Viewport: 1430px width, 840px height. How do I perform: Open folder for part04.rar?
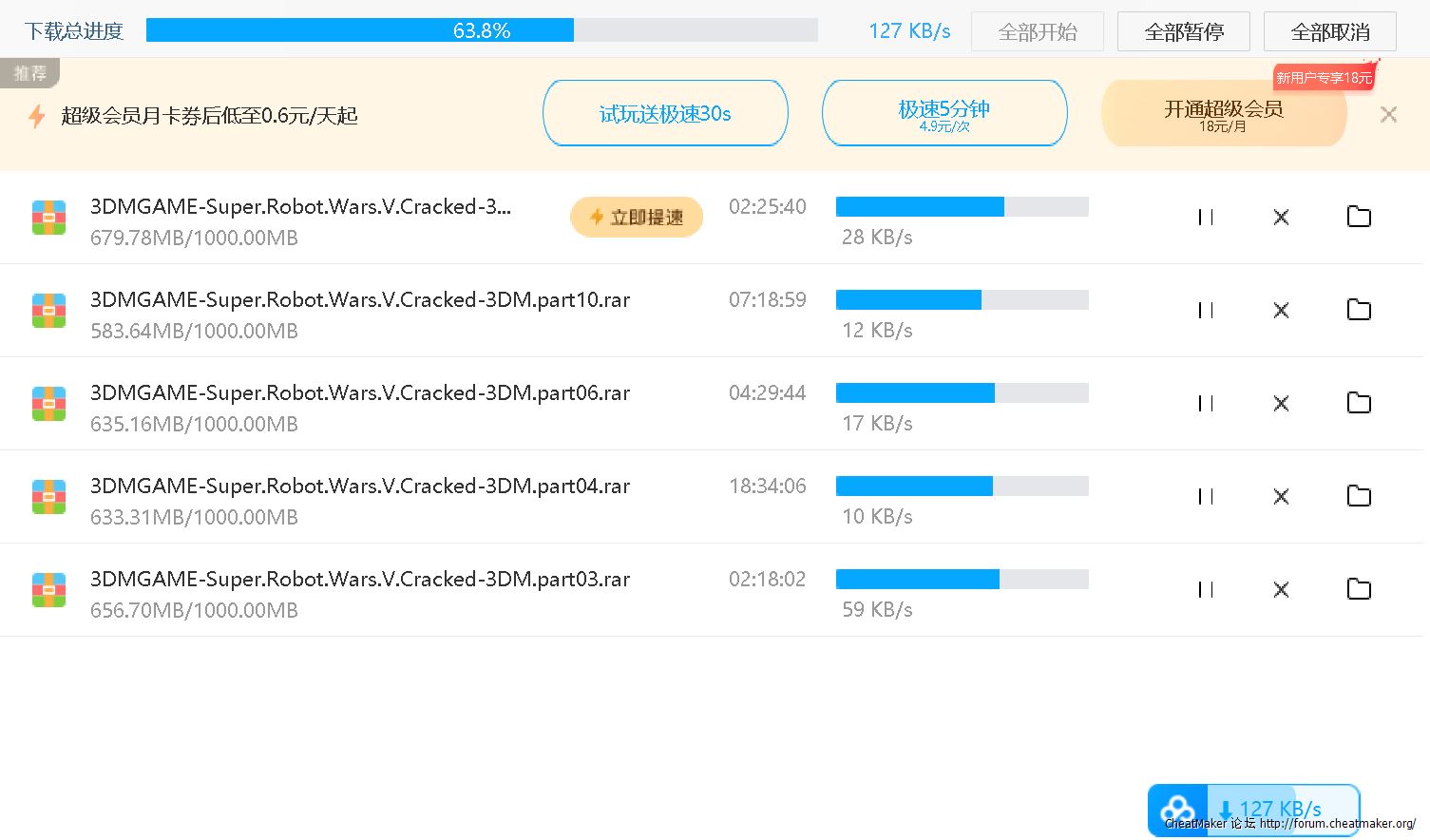pos(1359,497)
